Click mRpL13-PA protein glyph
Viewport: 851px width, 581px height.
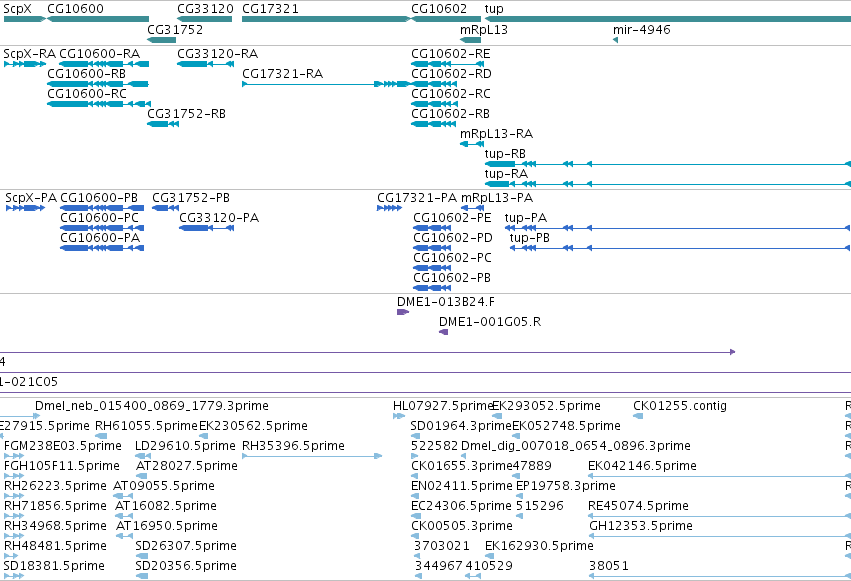pos(473,208)
